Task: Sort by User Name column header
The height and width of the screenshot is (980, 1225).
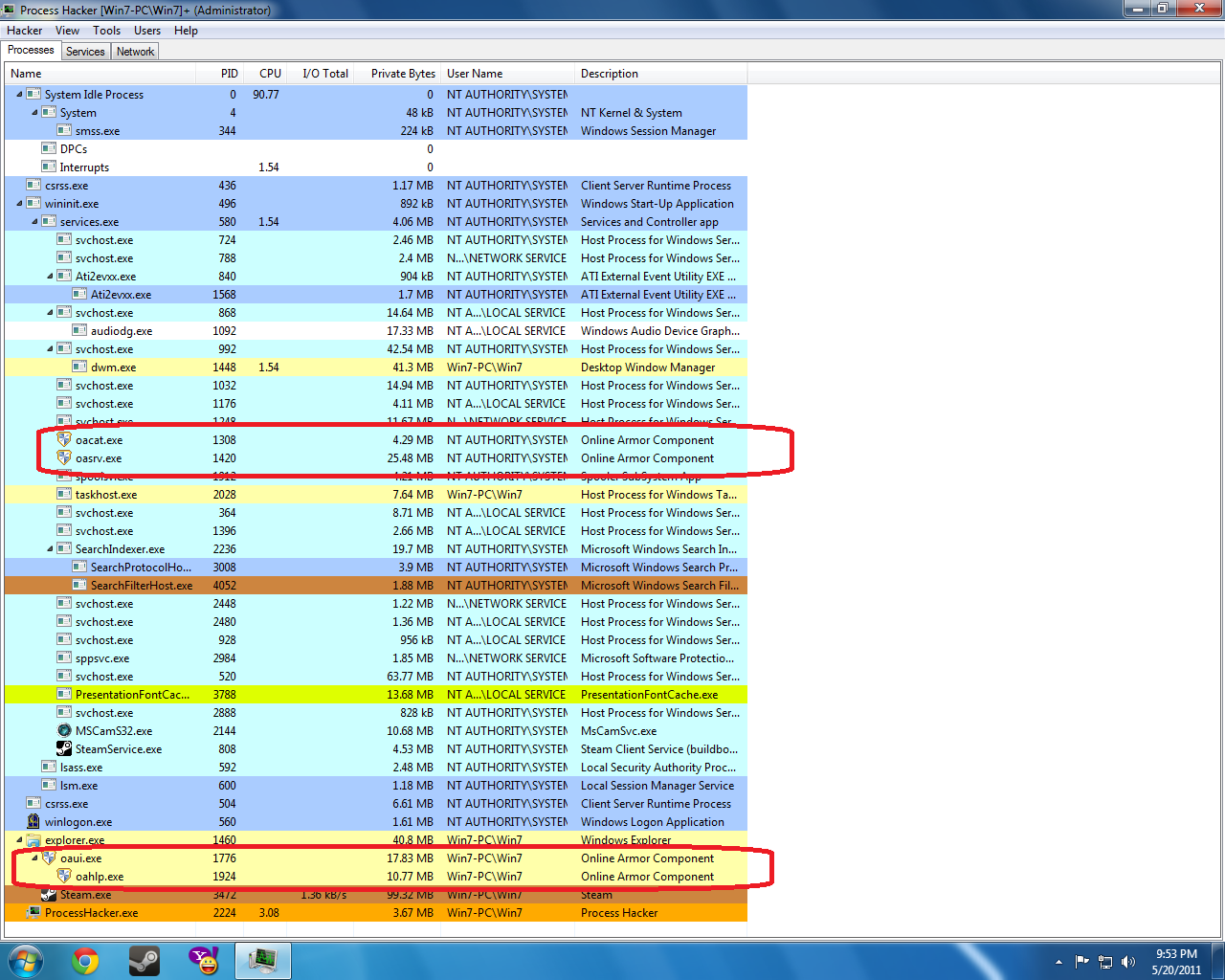Action: coord(508,74)
